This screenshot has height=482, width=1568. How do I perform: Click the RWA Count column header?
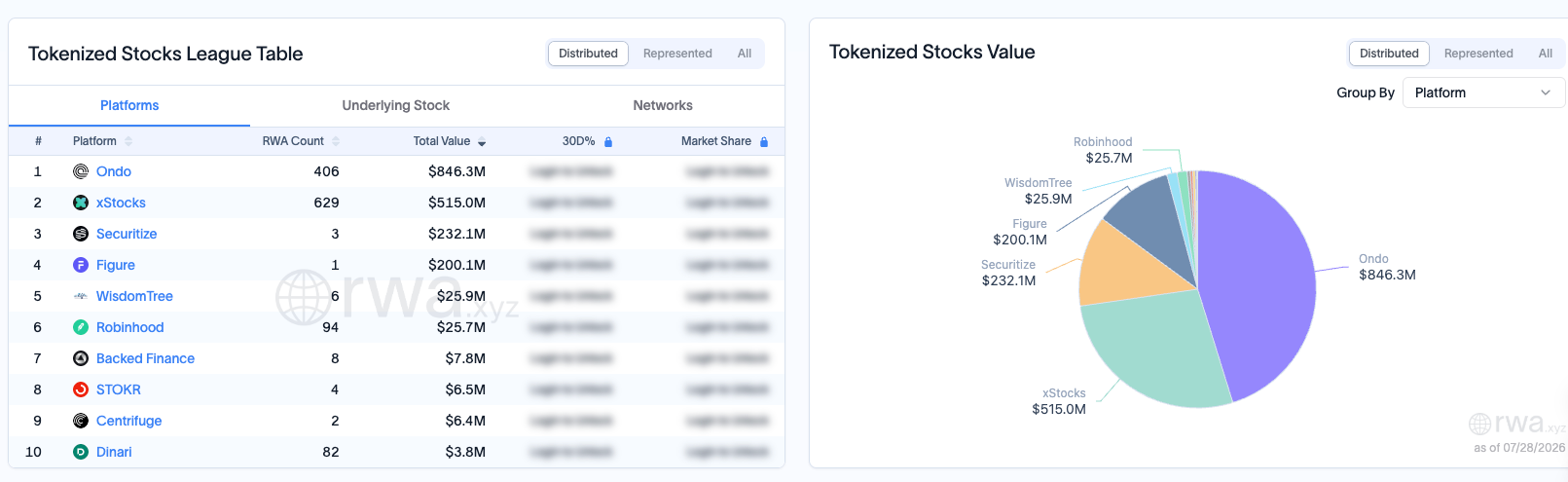point(293,141)
